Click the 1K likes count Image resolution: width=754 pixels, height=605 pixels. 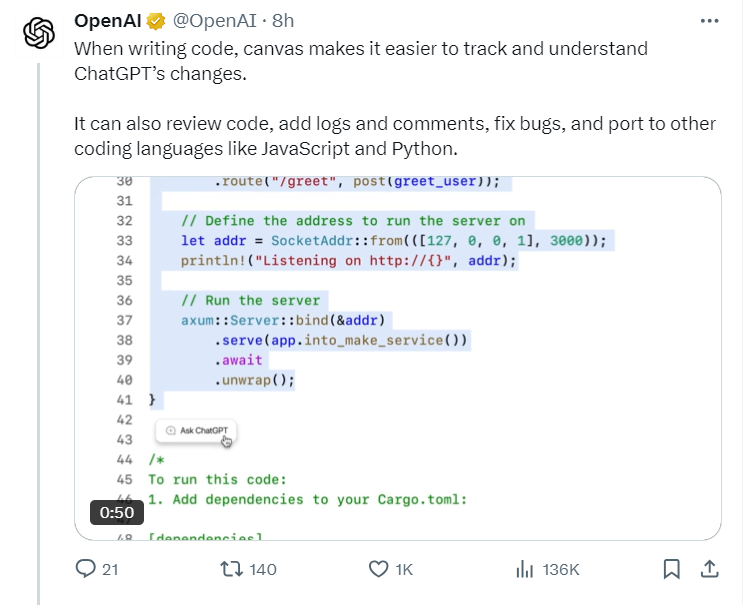point(404,569)
